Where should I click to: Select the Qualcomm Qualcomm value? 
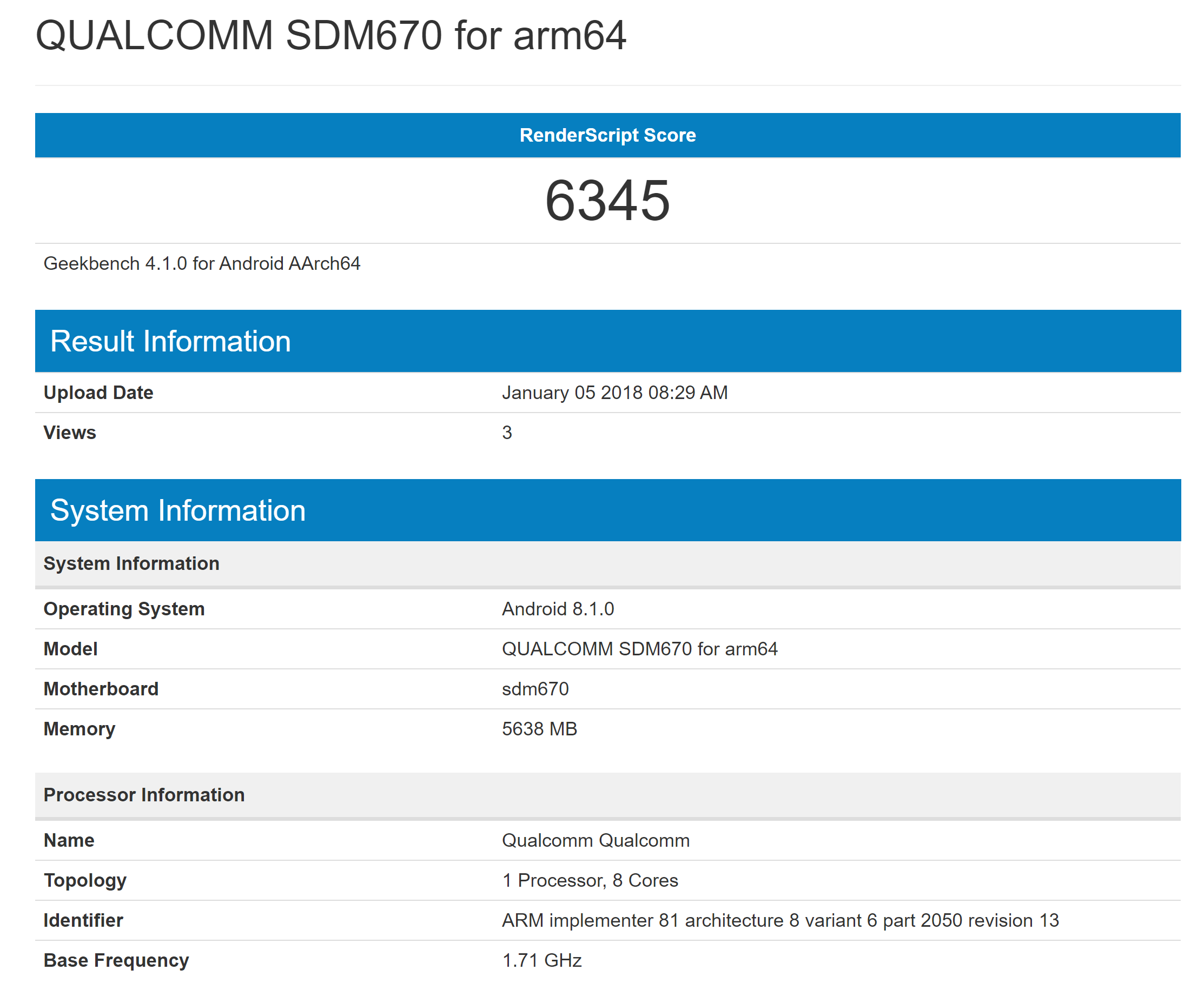click(x=596, y=840)
